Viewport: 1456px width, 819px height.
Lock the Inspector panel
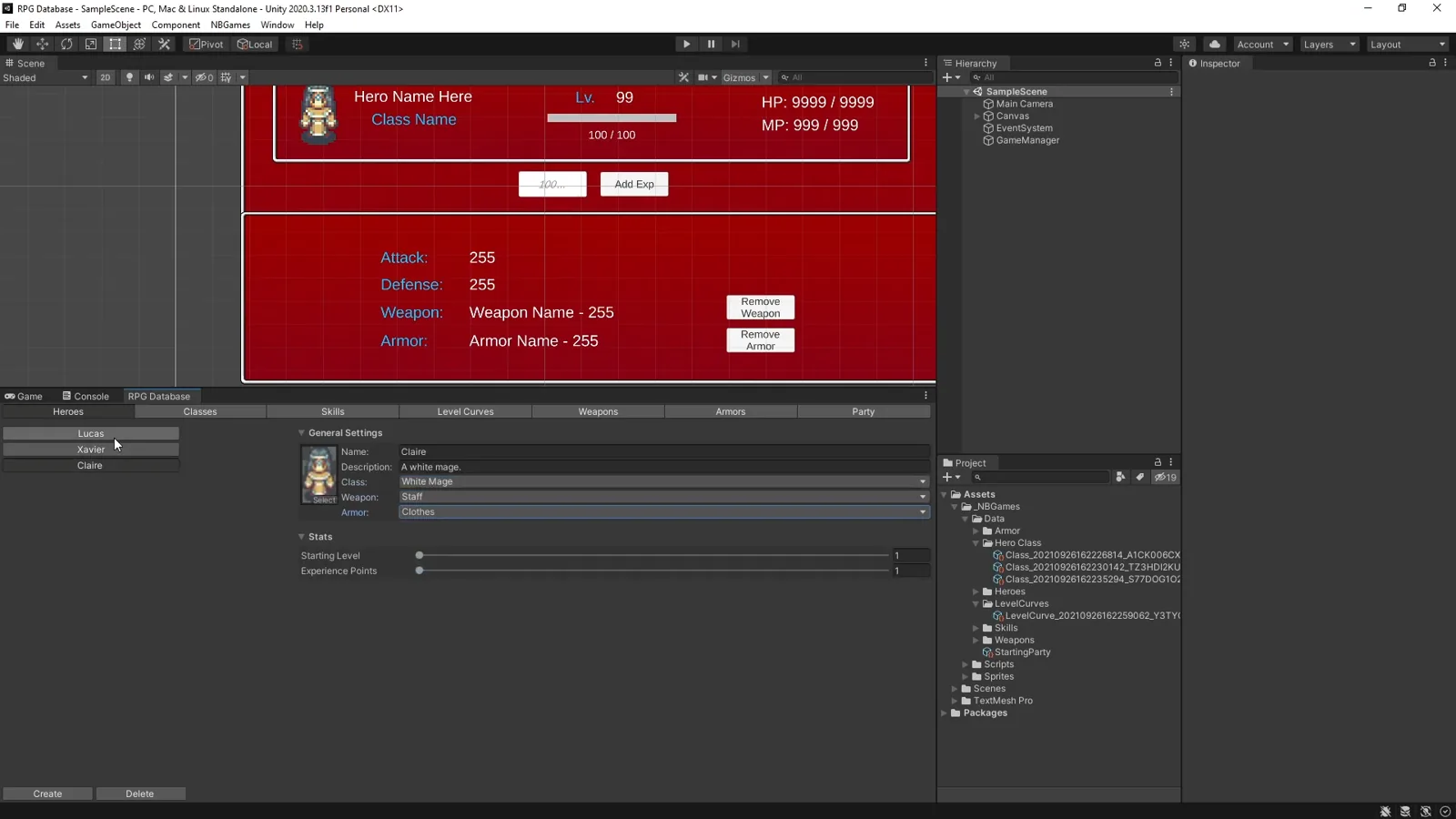(1432, 63)
